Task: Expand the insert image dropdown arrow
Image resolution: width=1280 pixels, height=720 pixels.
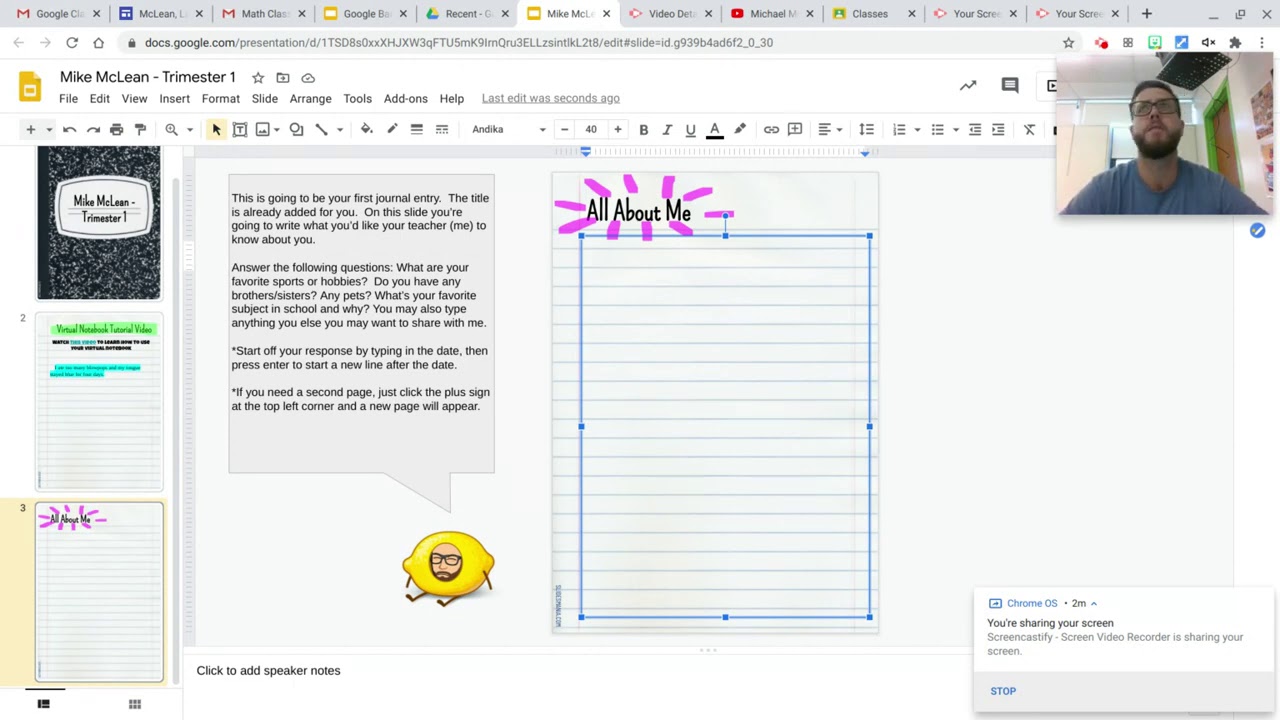Action: pos(276,129)
